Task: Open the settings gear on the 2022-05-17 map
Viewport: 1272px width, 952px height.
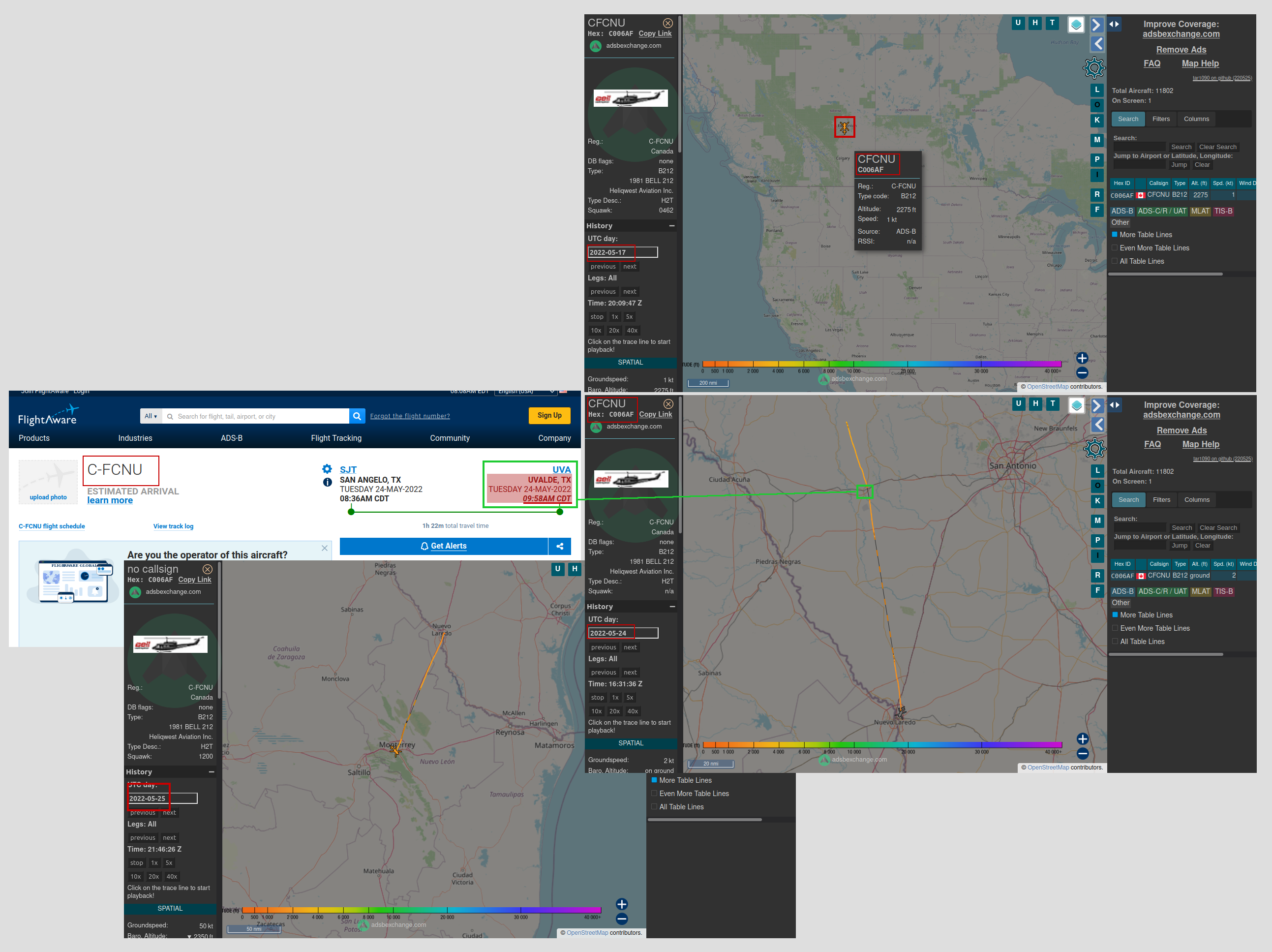Action: (1094, 68)
